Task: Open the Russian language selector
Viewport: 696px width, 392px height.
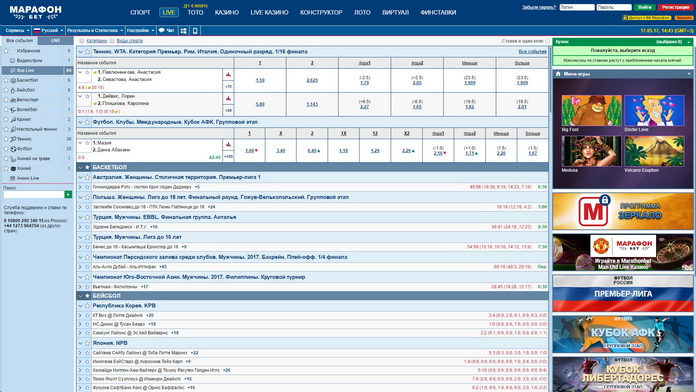Action: click(48, 31)
